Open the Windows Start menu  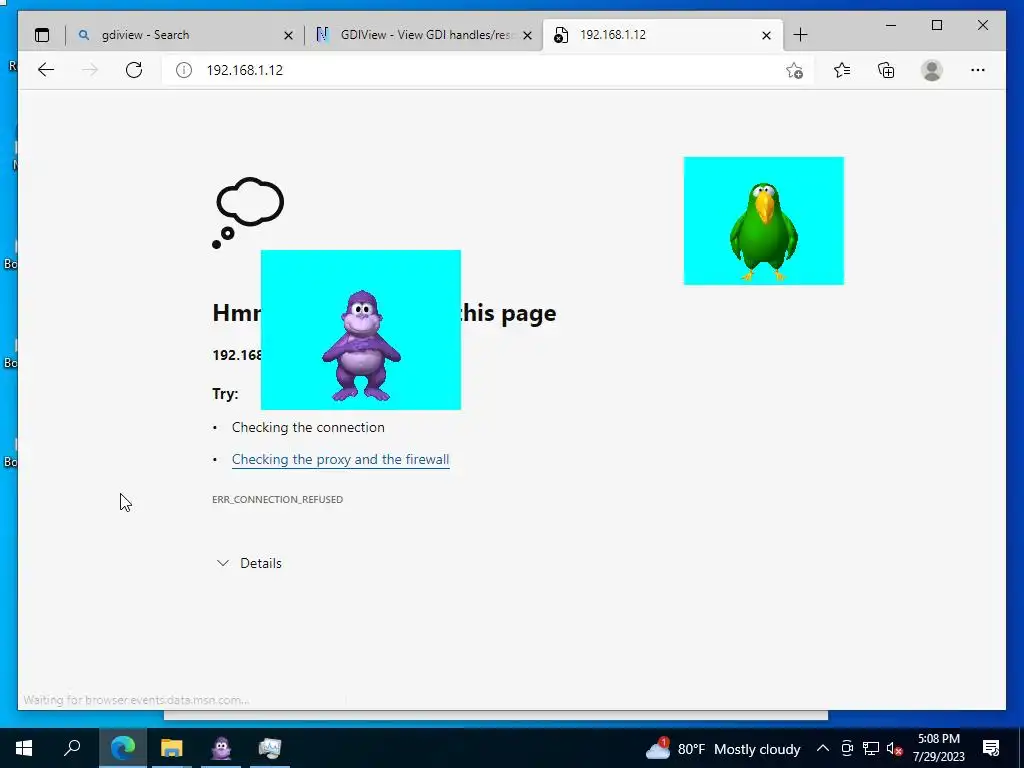(24, 748)
